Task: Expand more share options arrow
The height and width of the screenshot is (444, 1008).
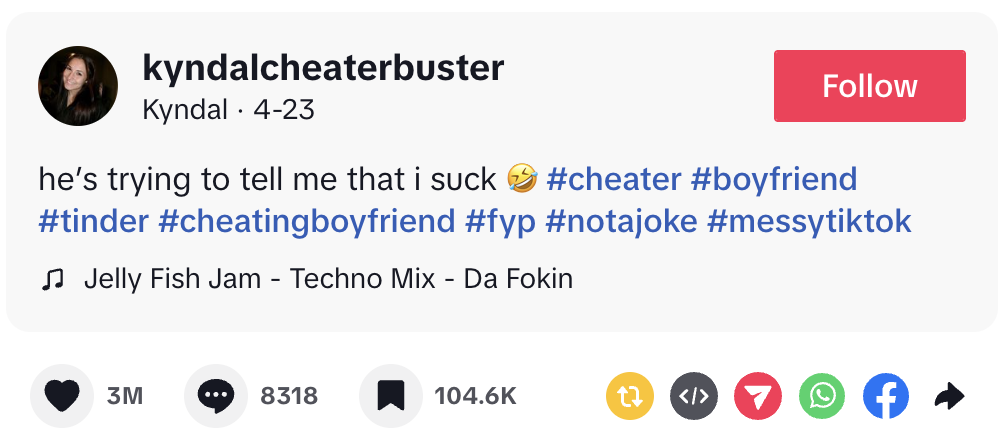Action: click(x=948, y=396)
